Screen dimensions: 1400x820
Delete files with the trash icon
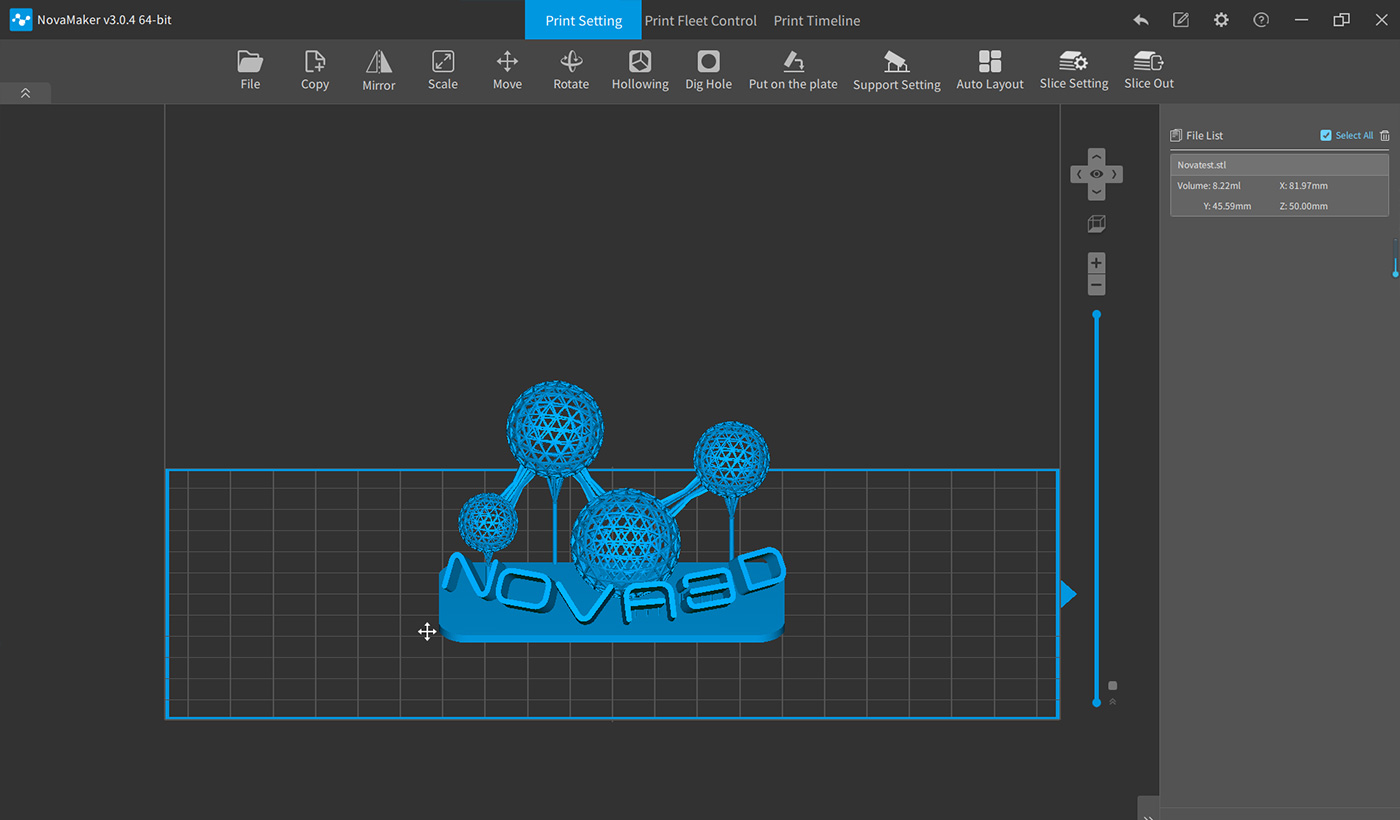[x=1385, y=135]
